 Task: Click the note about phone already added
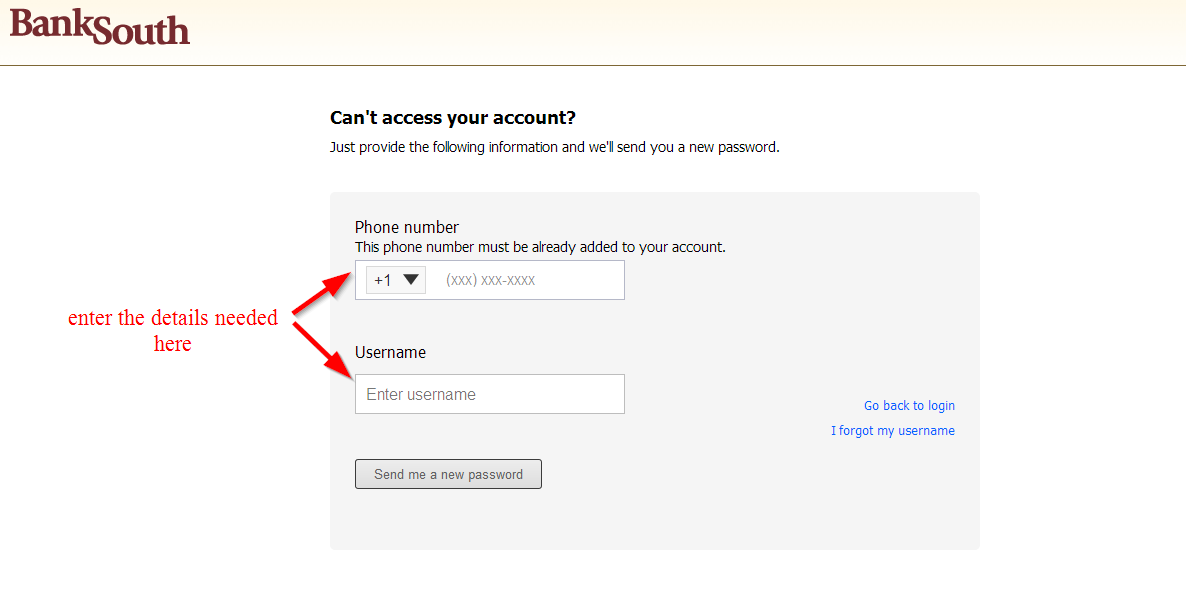click(x=540, y=247)
